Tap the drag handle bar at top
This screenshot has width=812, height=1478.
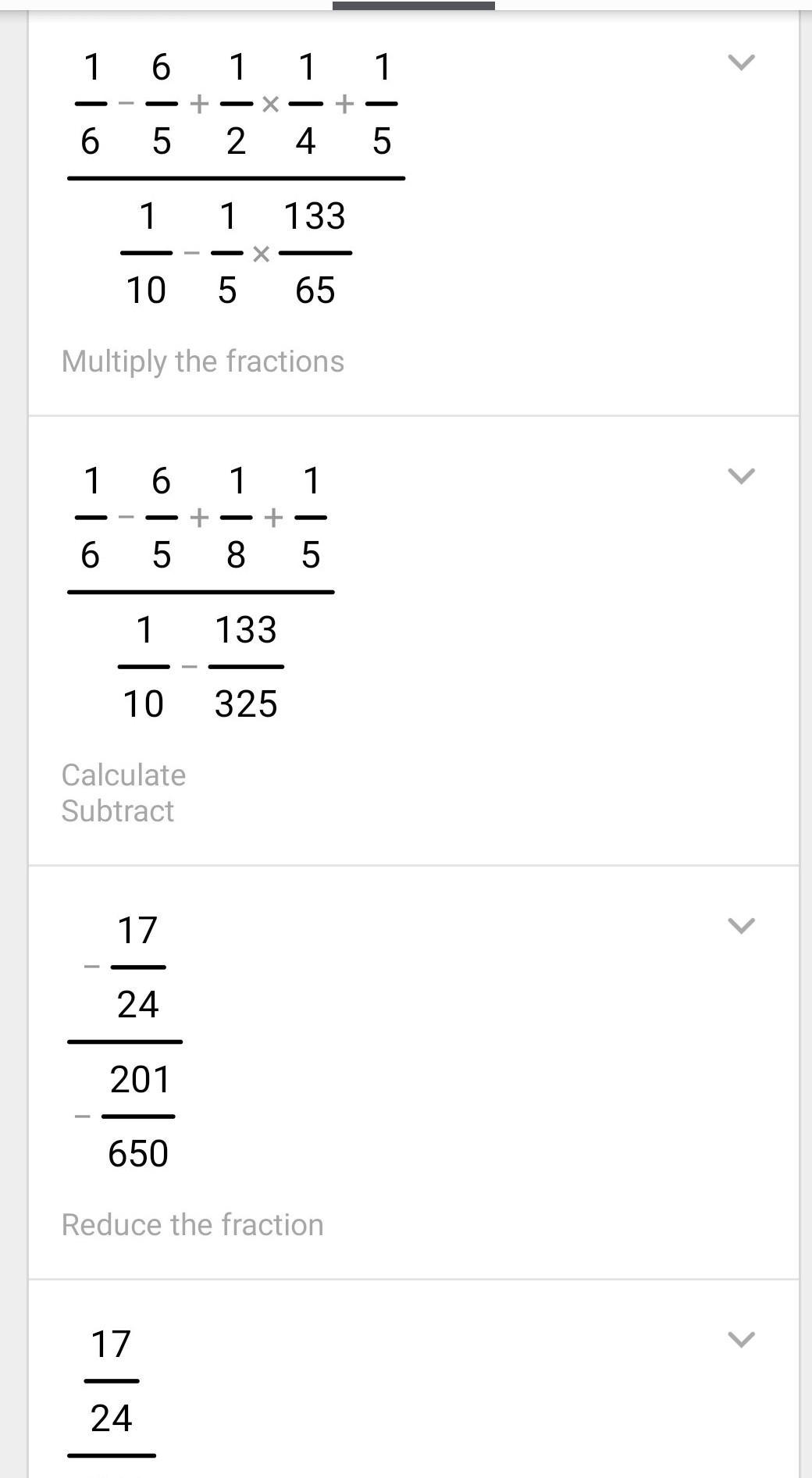(x=414, y=5)
